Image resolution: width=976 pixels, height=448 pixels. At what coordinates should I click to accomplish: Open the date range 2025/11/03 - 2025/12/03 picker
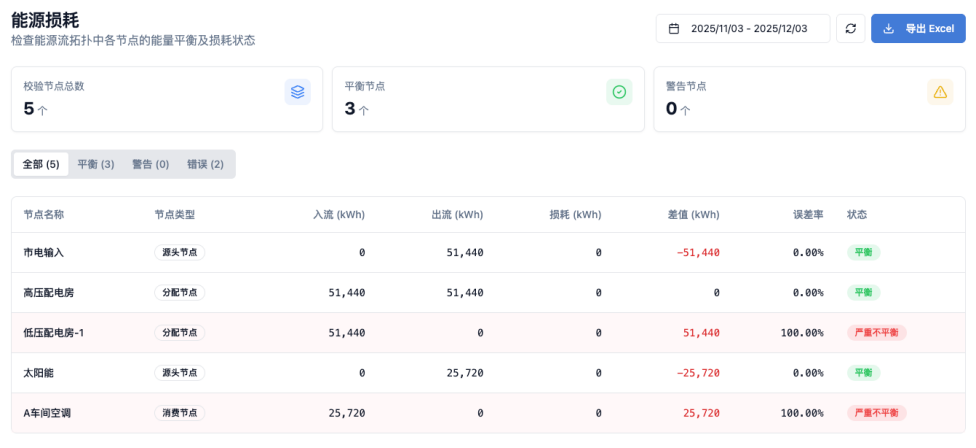coord(743,29)
